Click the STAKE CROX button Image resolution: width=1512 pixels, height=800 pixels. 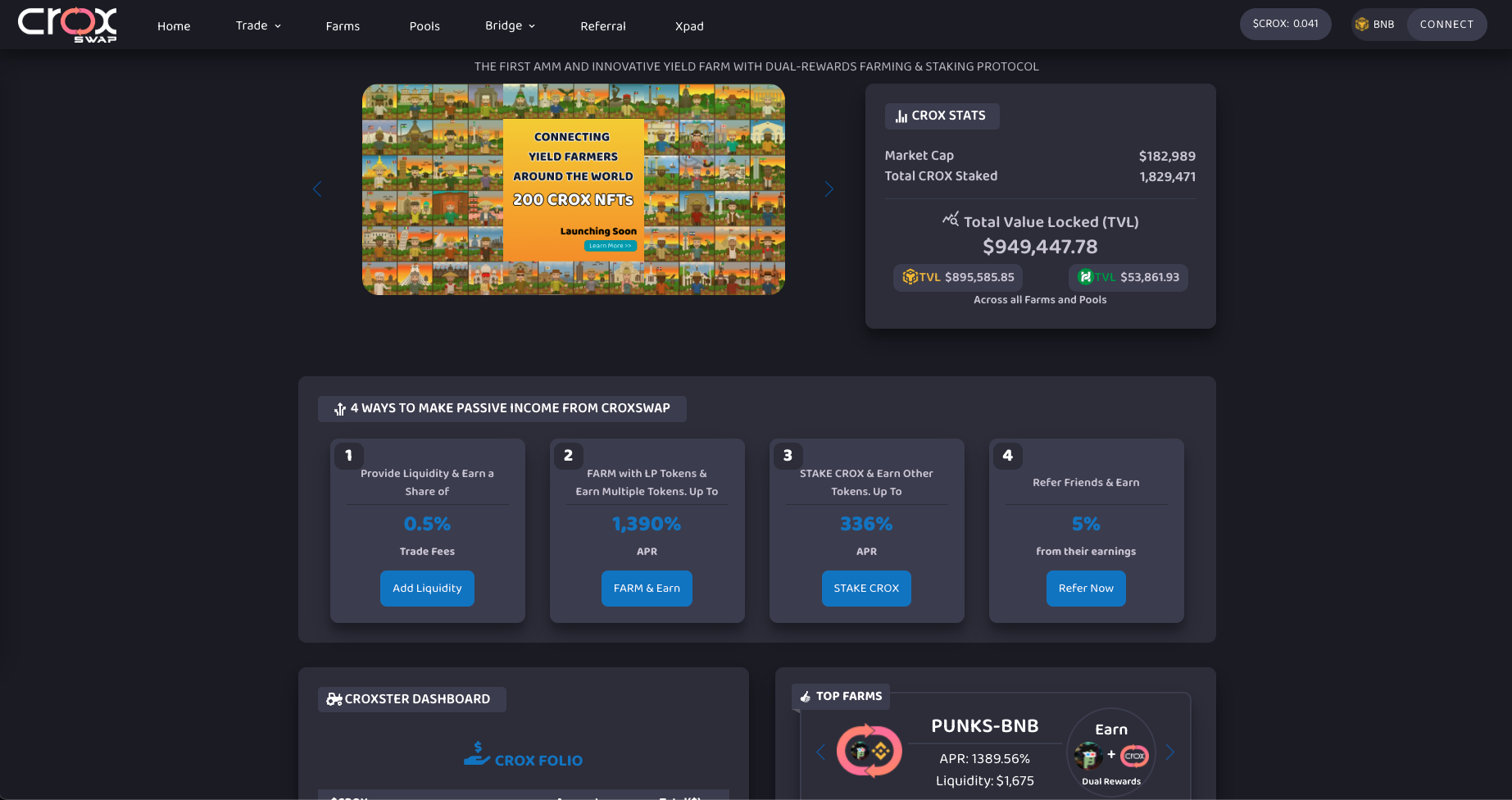click(x=866, y=589)
